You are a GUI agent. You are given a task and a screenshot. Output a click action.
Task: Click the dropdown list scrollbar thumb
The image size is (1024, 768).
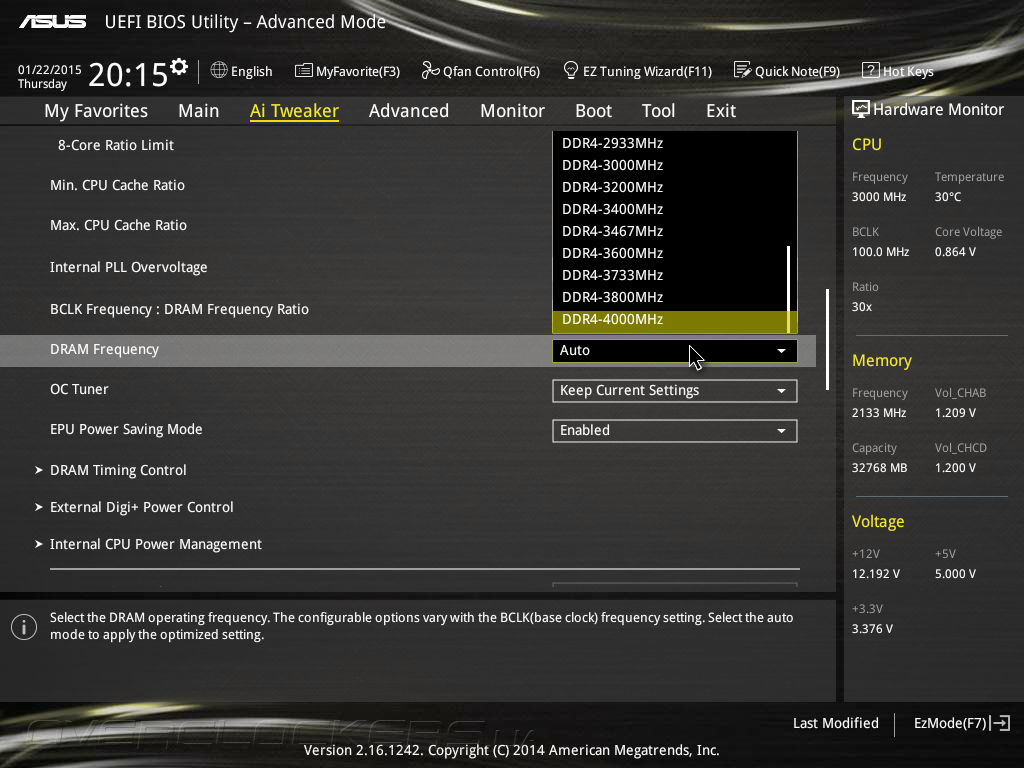click(x=789, y=289)
